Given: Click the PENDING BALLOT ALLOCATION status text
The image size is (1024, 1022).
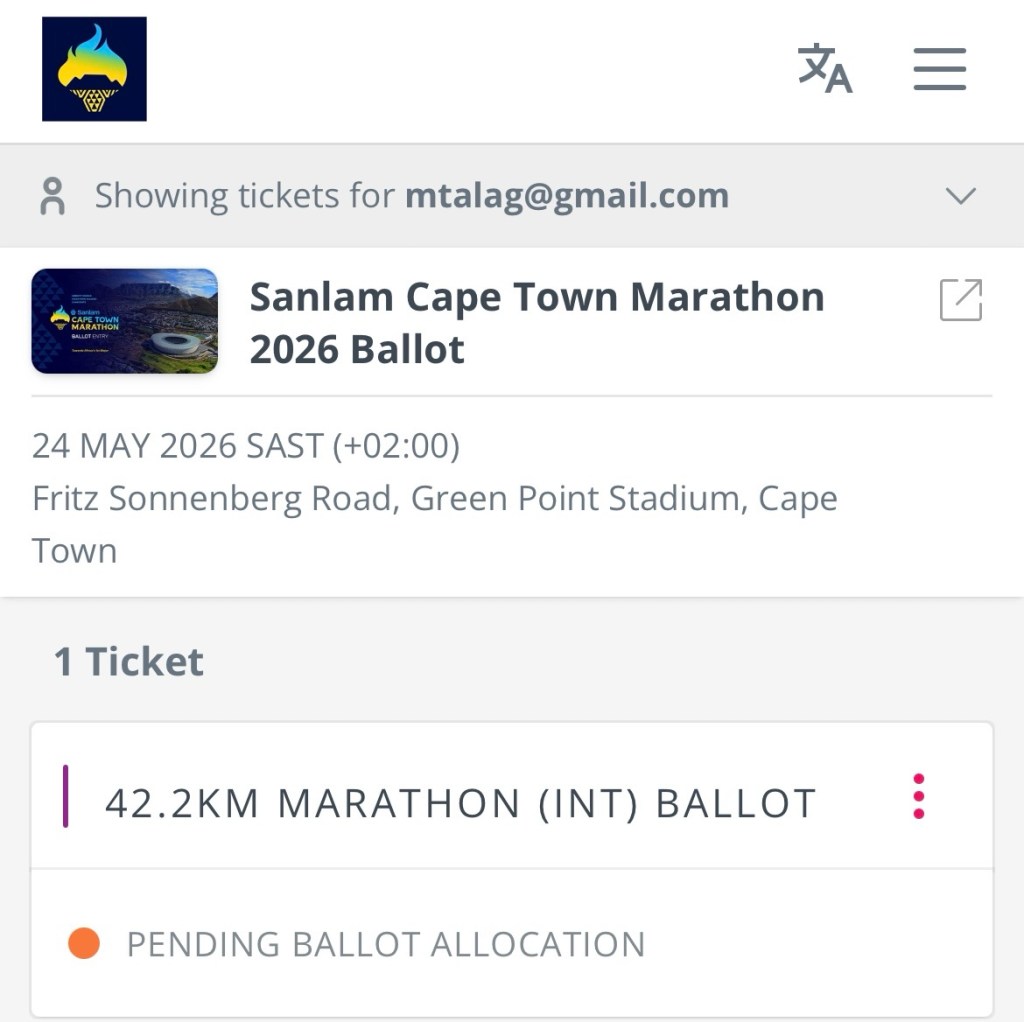Looking at the screenshot, I should point(385,944).
